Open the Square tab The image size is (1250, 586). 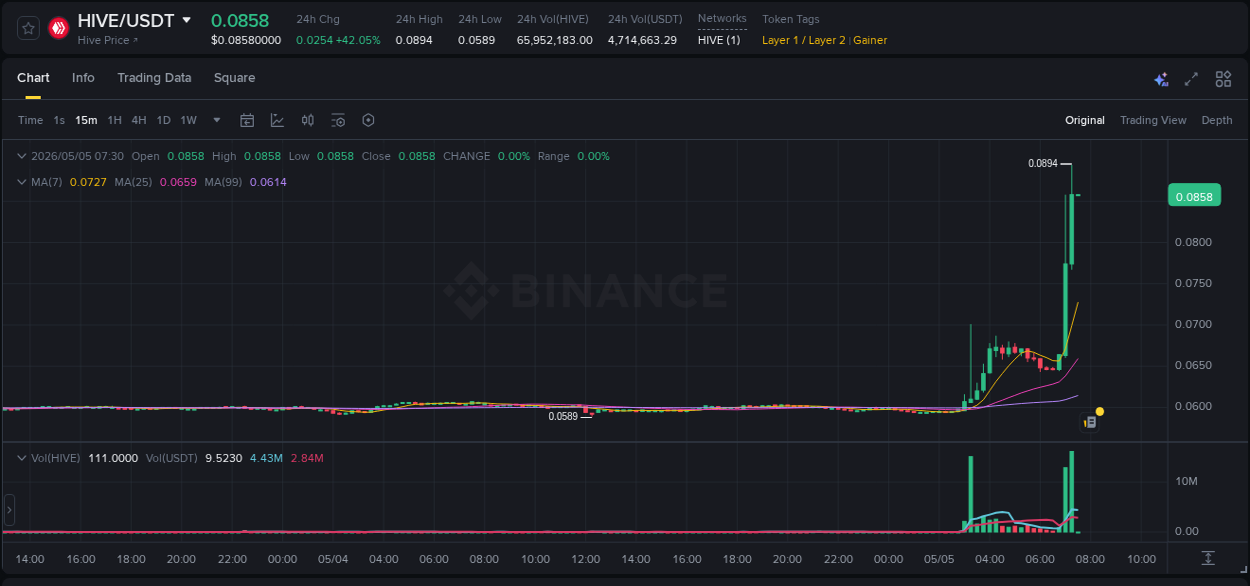coord(234,78)
